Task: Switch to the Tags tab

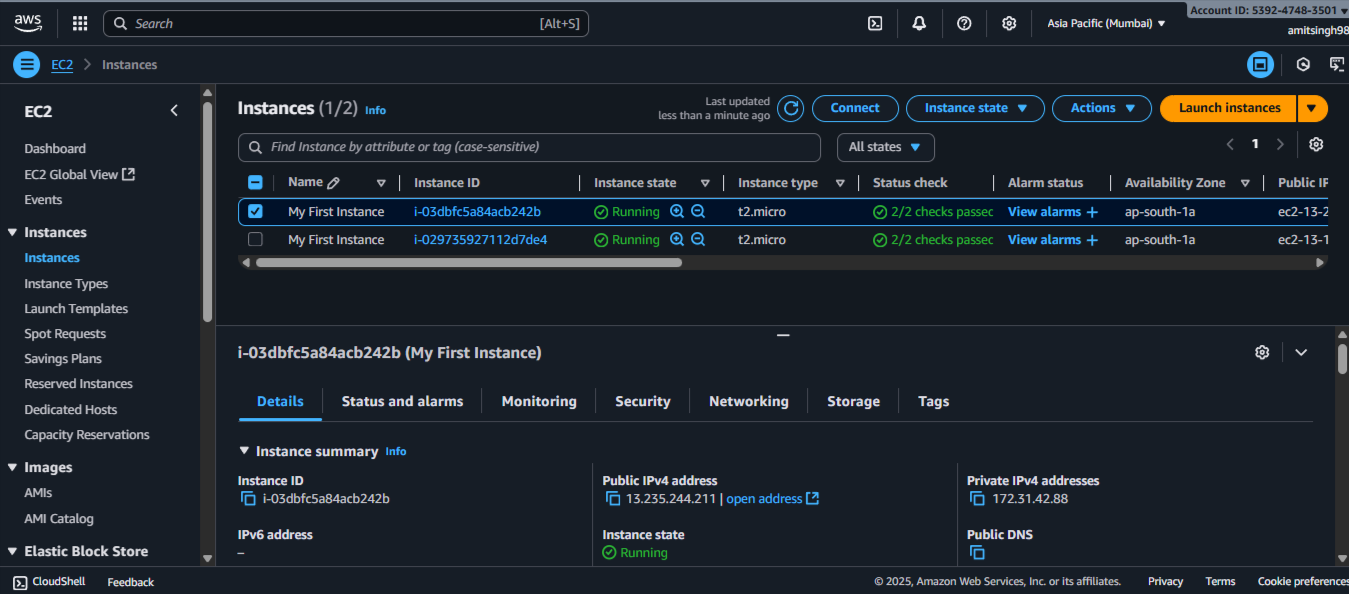Action: click(933, 401)
